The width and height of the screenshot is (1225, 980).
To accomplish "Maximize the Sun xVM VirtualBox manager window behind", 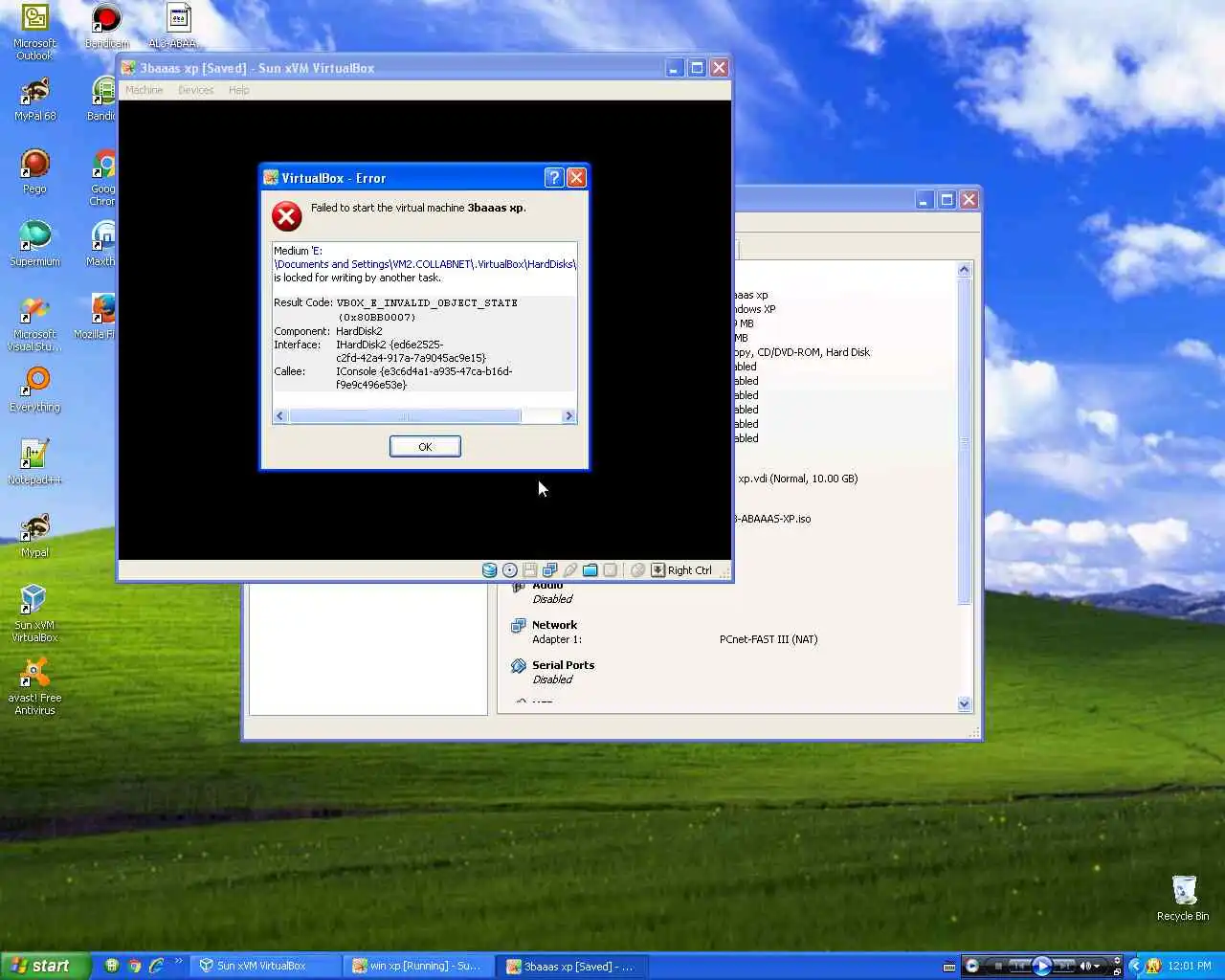I will [x=947, y=199].
